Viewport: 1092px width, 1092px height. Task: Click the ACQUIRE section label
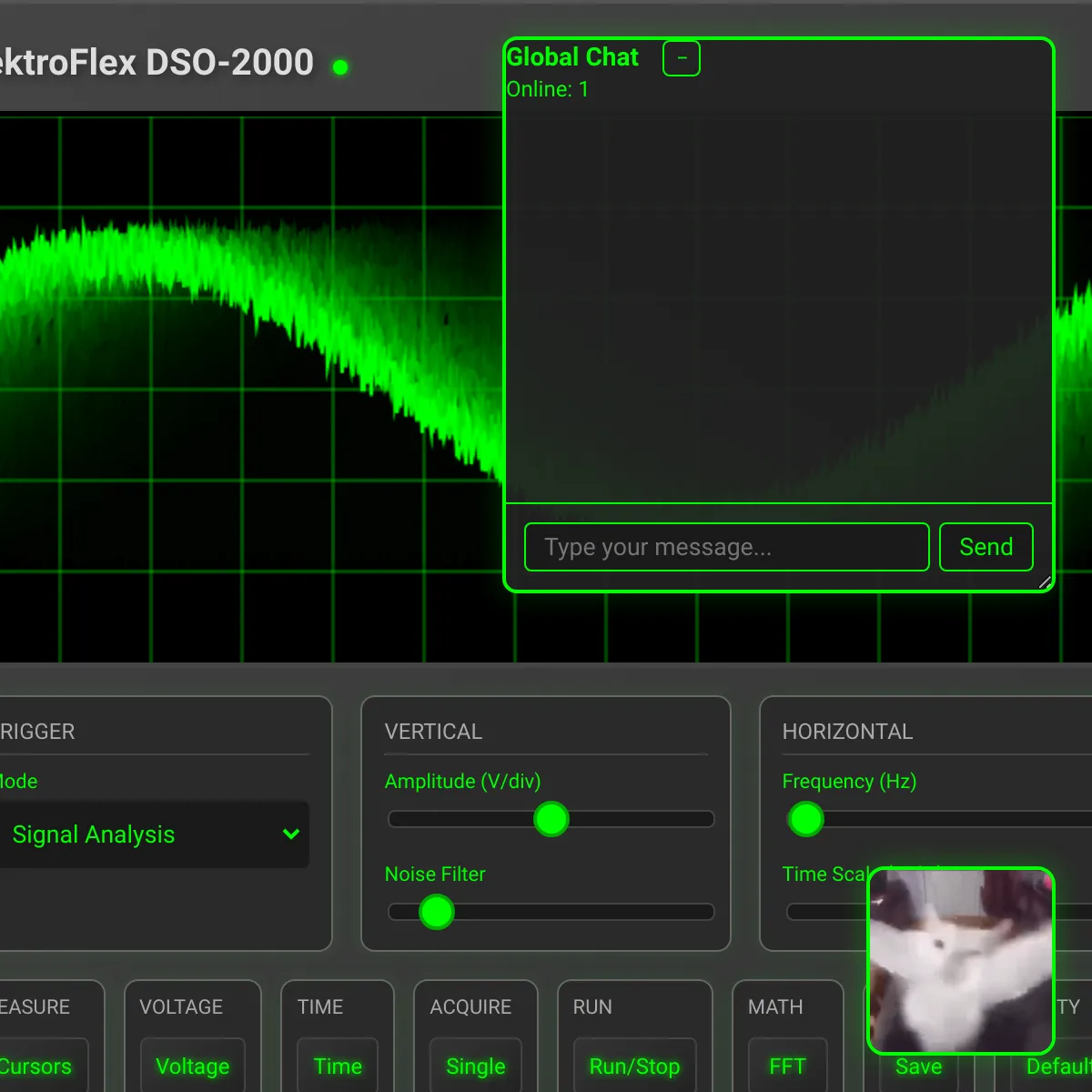pyautogui.click(x=470, y=1006)
